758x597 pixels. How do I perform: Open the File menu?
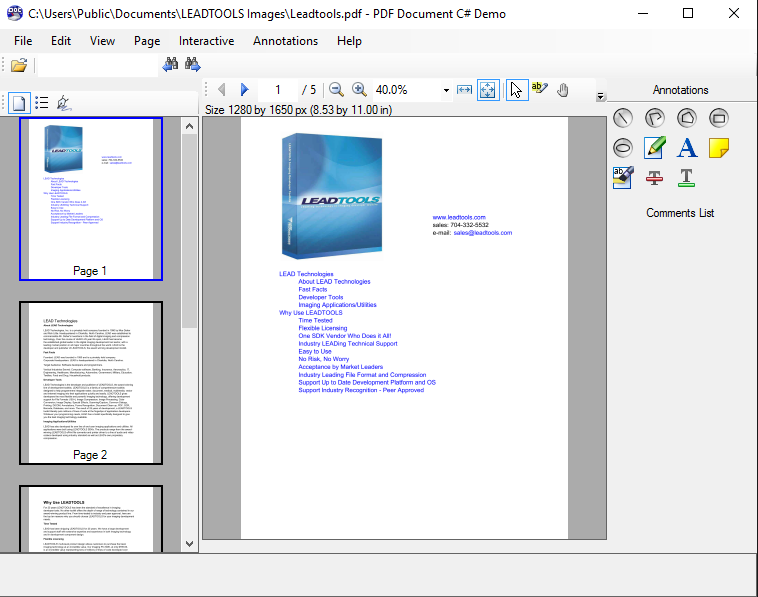coord(23,41)
